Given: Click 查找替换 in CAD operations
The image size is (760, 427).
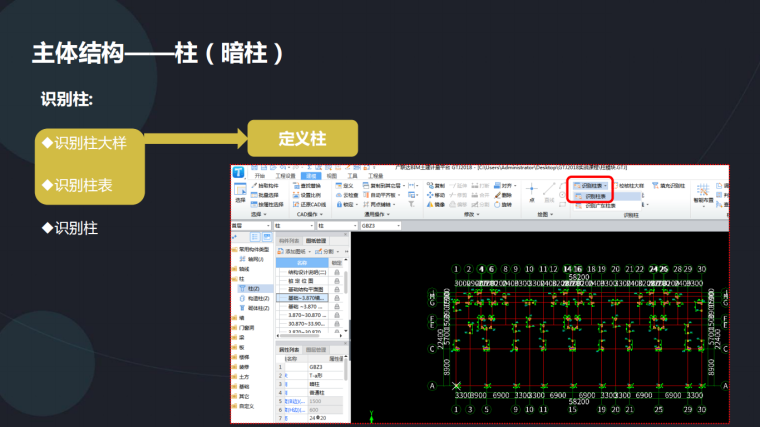Looking at the screenshot, I should tap(309, 185).
